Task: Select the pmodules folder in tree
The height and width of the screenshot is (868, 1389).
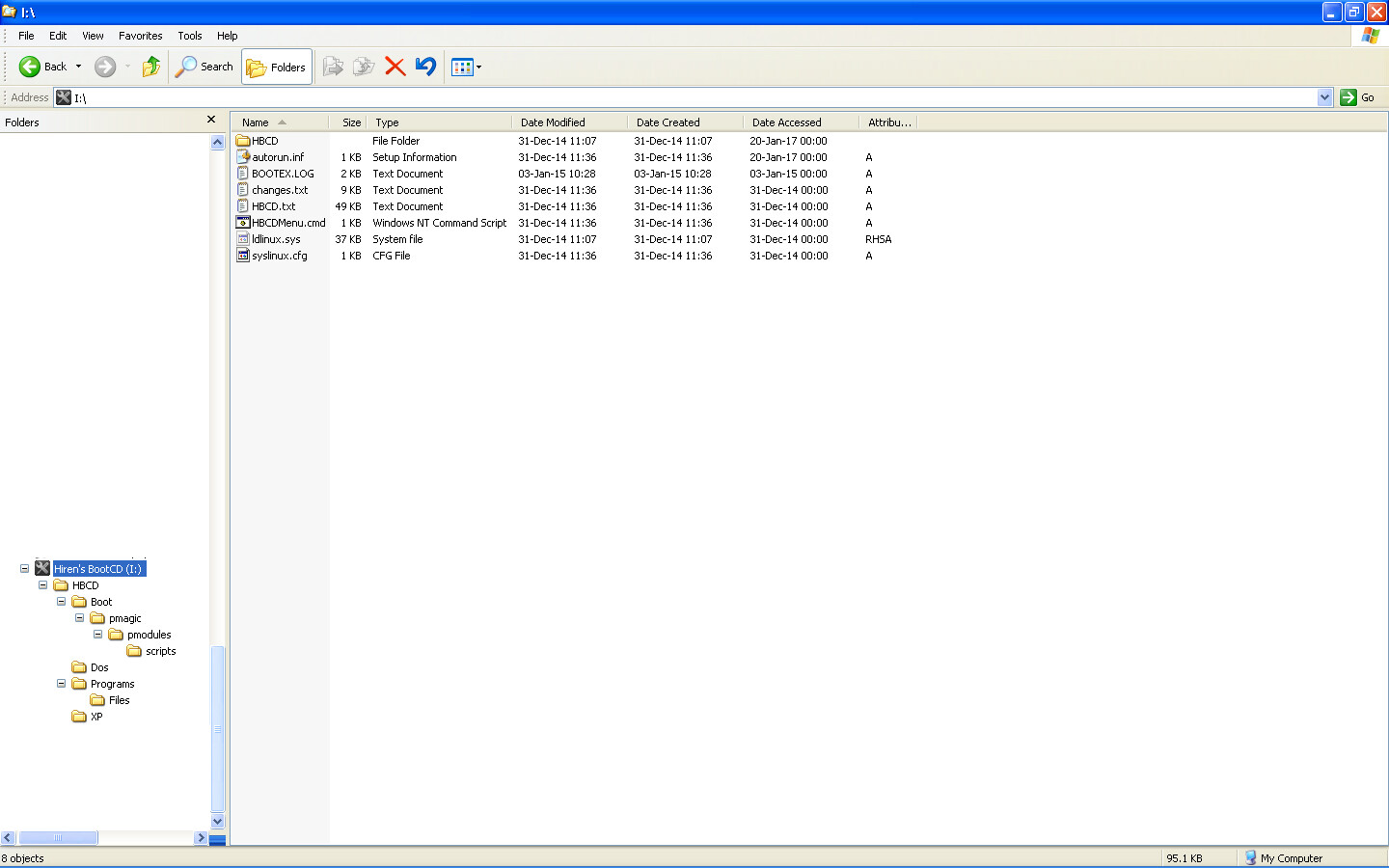Action: point(149,635)
